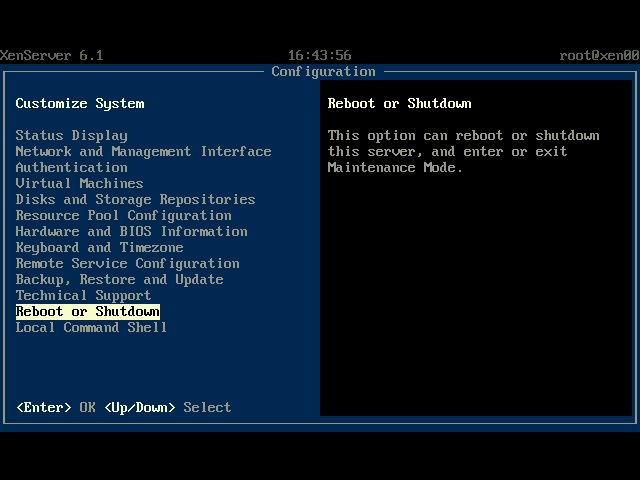Select Hardware and BIOS Information
This screenshot has height=480, width=640.
pos(131,231)
